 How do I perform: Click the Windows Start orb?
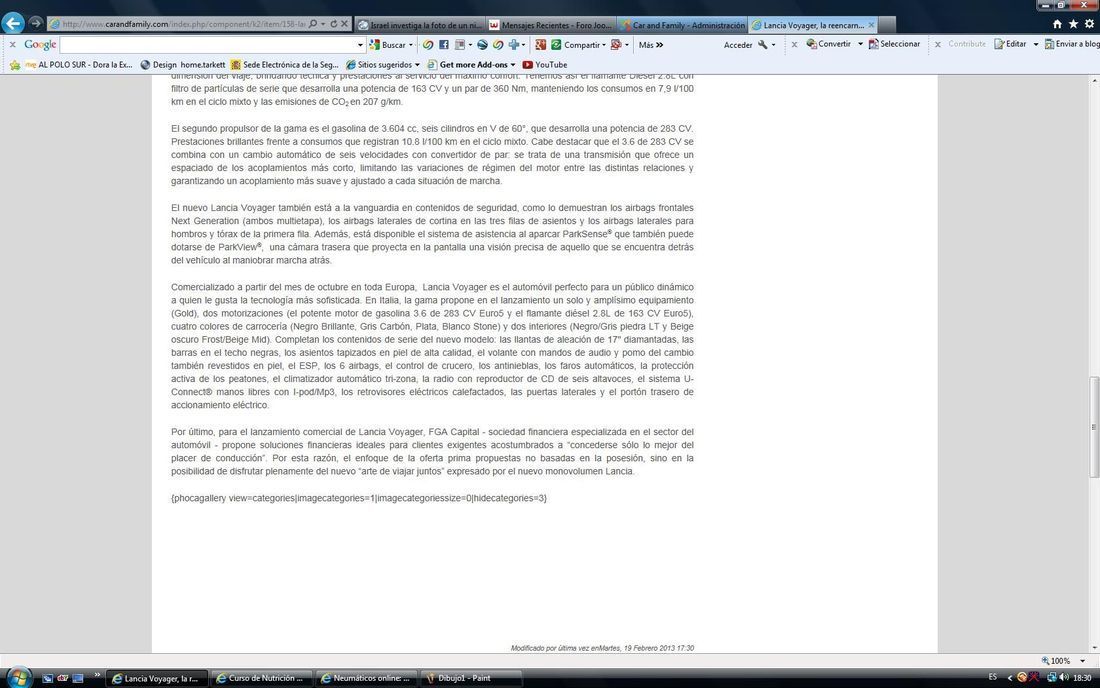tap(19, 677)
